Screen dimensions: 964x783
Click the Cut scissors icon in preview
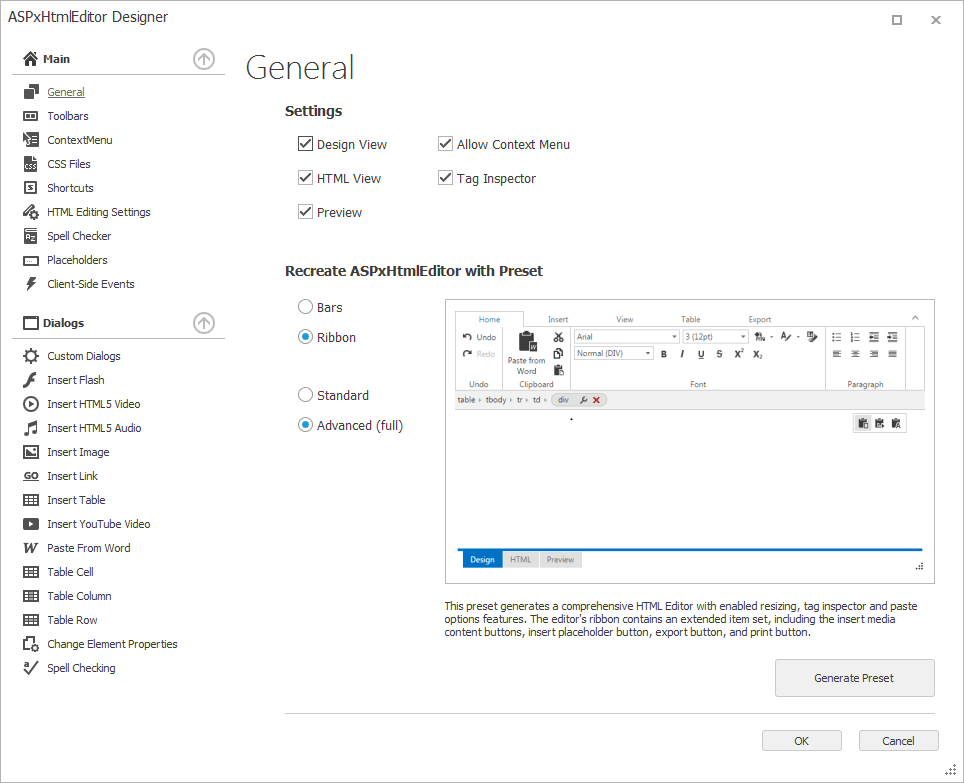pyautogui.click(x=558, y=337)
